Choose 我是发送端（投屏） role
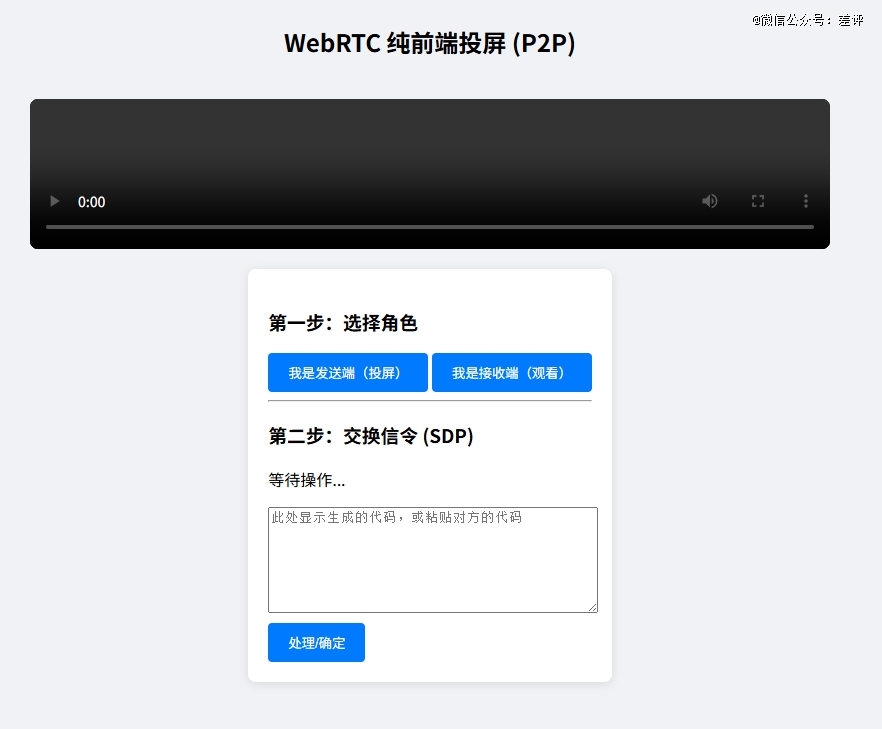Viewport: 882px width, 729px height. coord(347,373)
